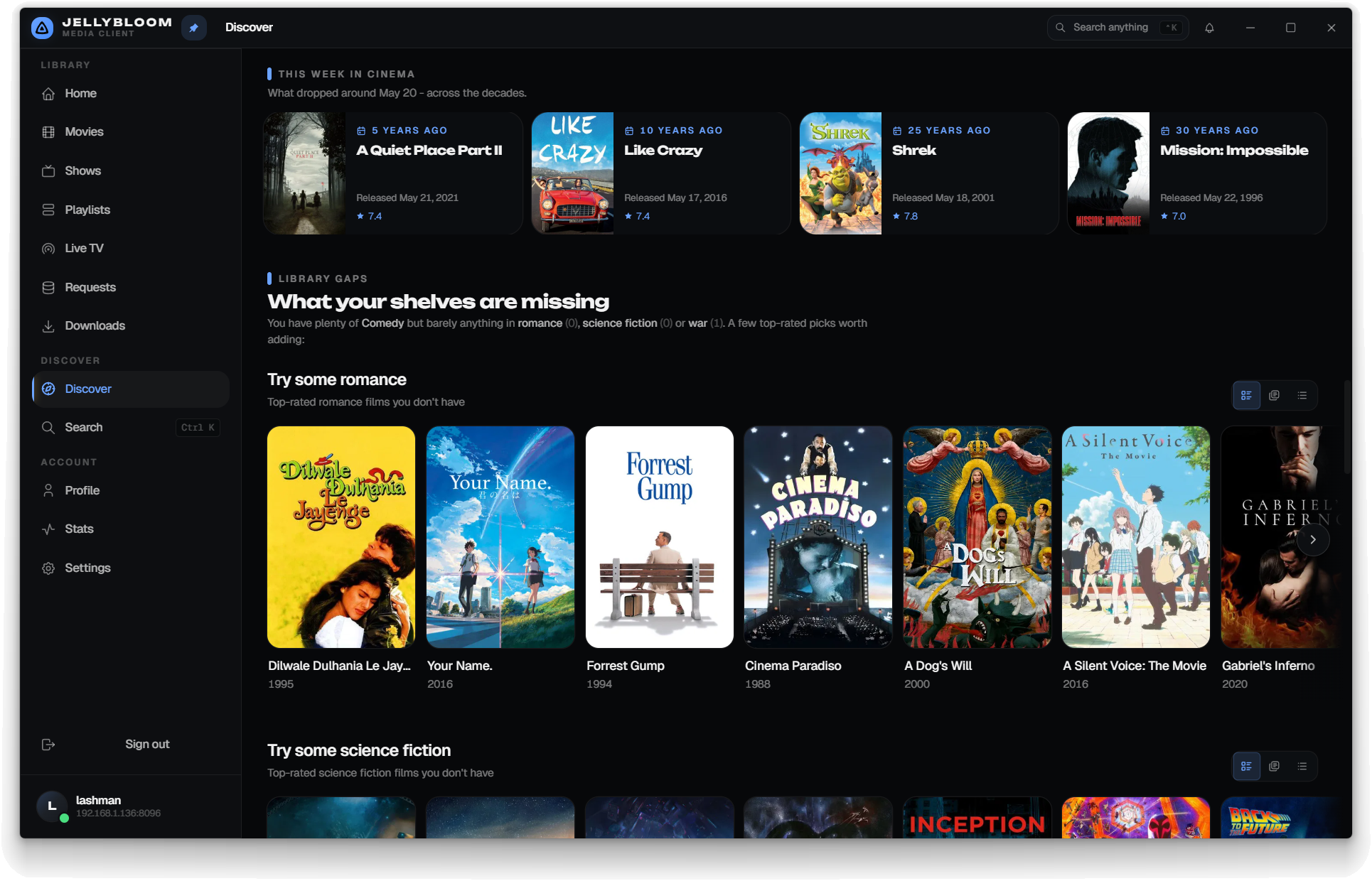Screen dimensions: 1372x881
Task: Click the Settings gear icon
Action: (48, 568)
